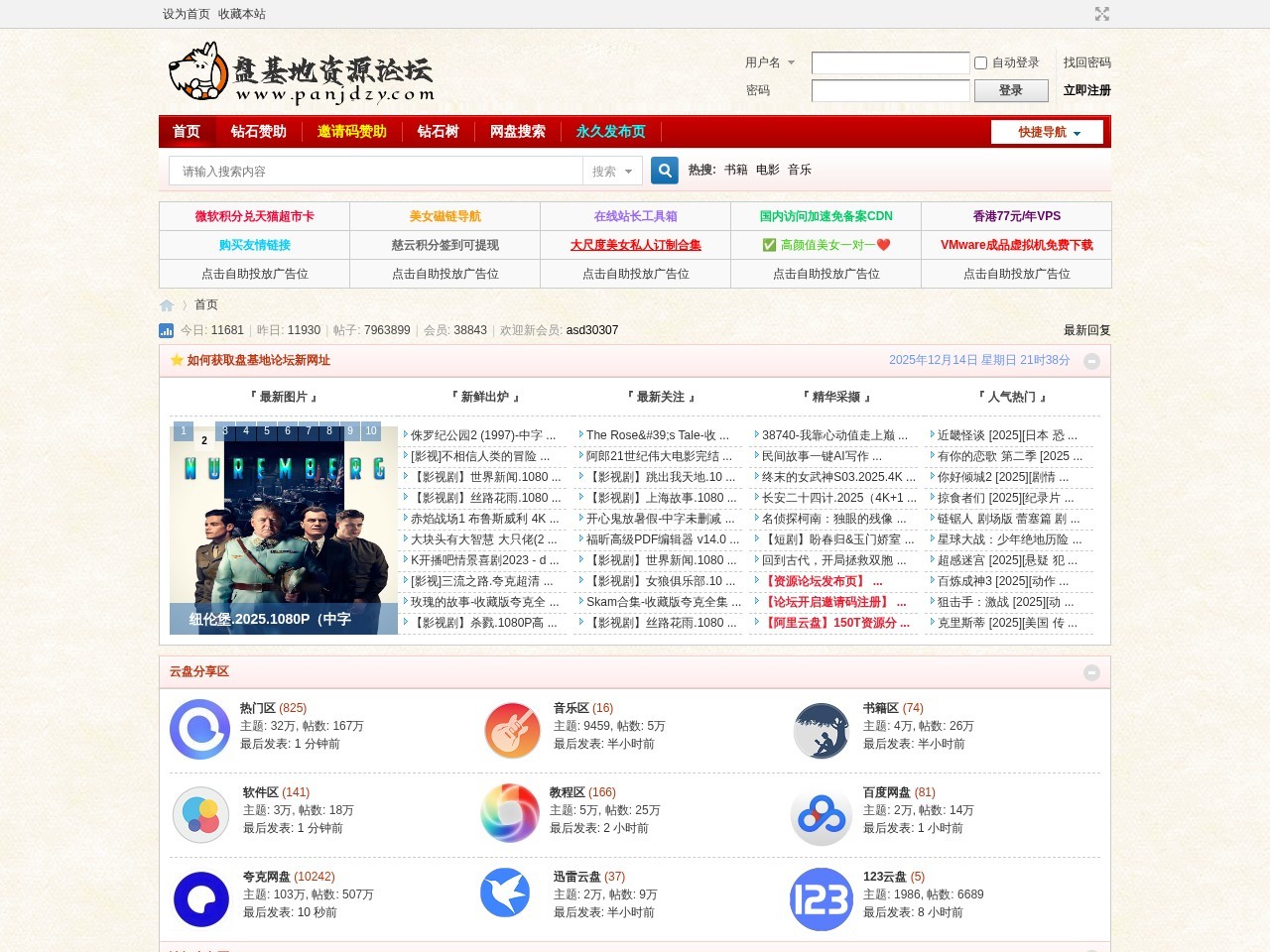Click the blue bar-chart statistics icon

[x=165, y=330]
